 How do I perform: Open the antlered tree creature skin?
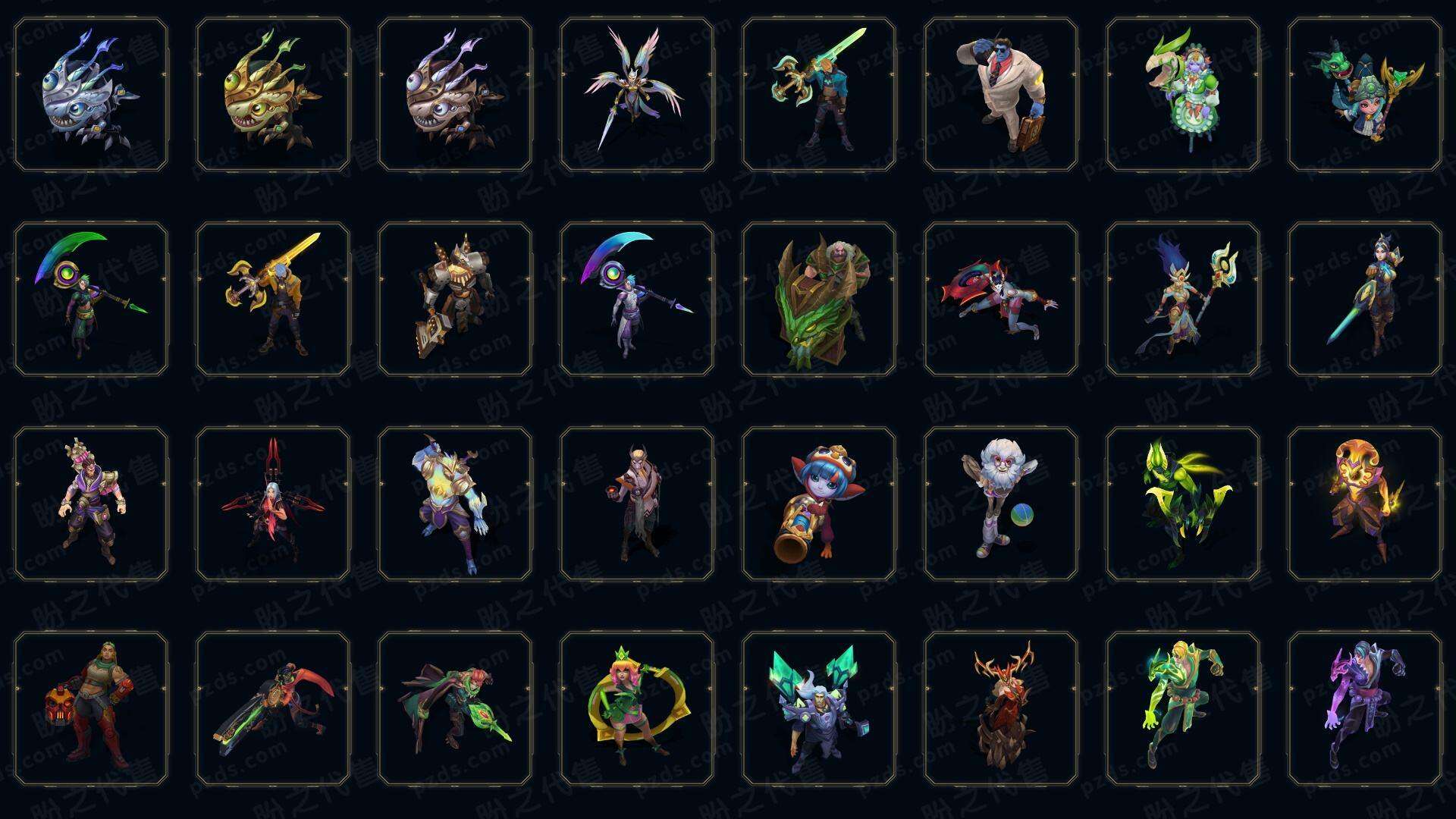tap(1001, 708)
